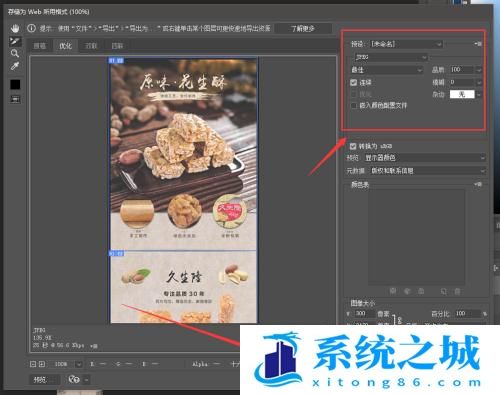The image size is (500, 395).
Task: Open the JPEG file format dropdown
Action: tap(391, 57)
